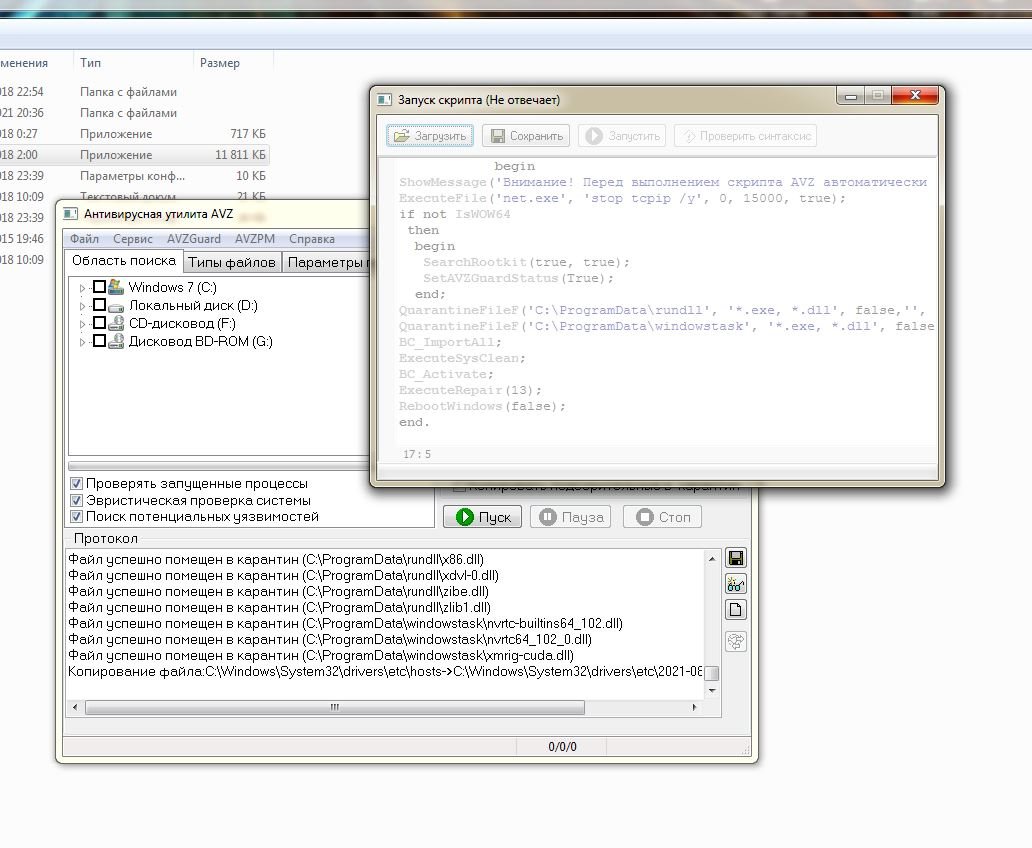This screenshot has width=1032, height=848.
Task: Disable Эвристическая проверка системы checkbox
Action: [76, 500]
